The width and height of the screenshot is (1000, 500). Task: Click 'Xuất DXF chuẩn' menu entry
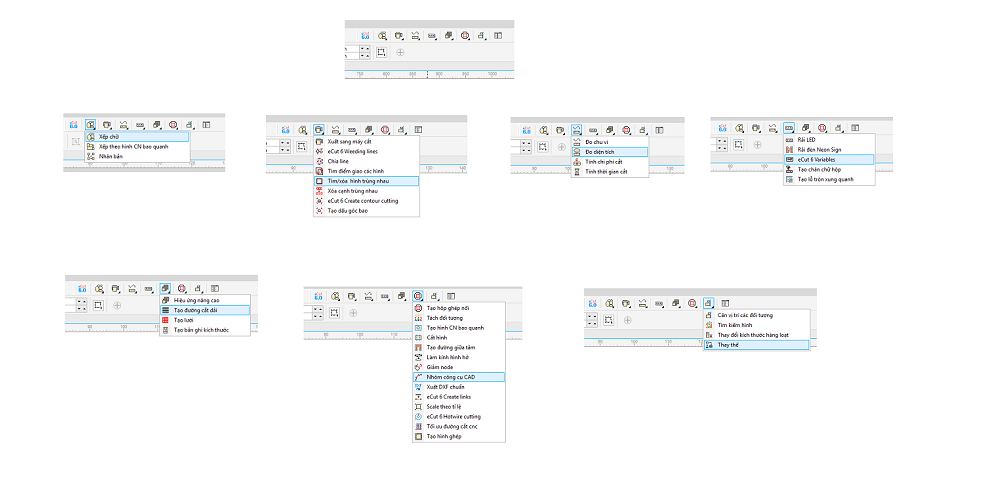[x=445, y=387]
